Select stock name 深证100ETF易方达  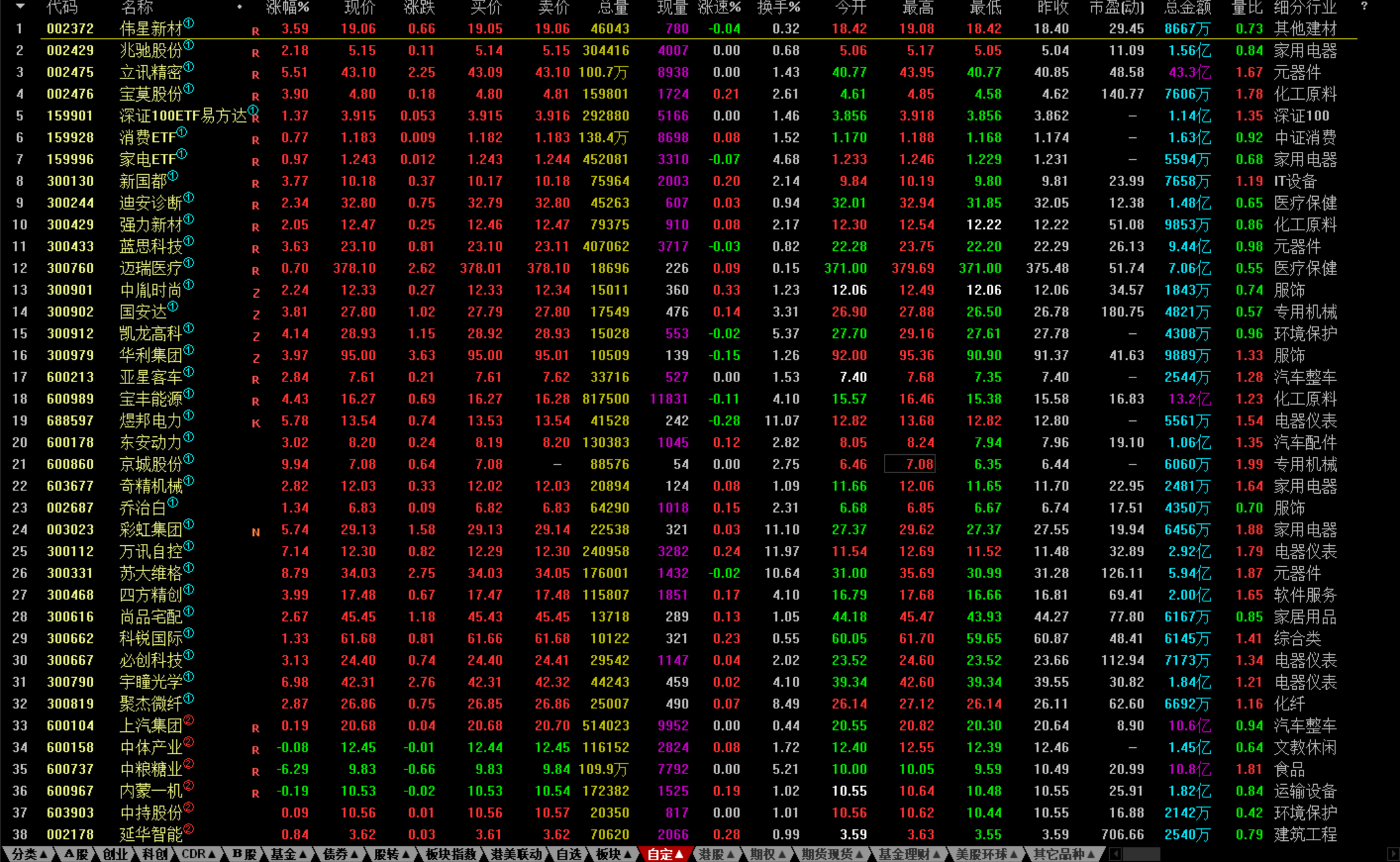[183, 116]
